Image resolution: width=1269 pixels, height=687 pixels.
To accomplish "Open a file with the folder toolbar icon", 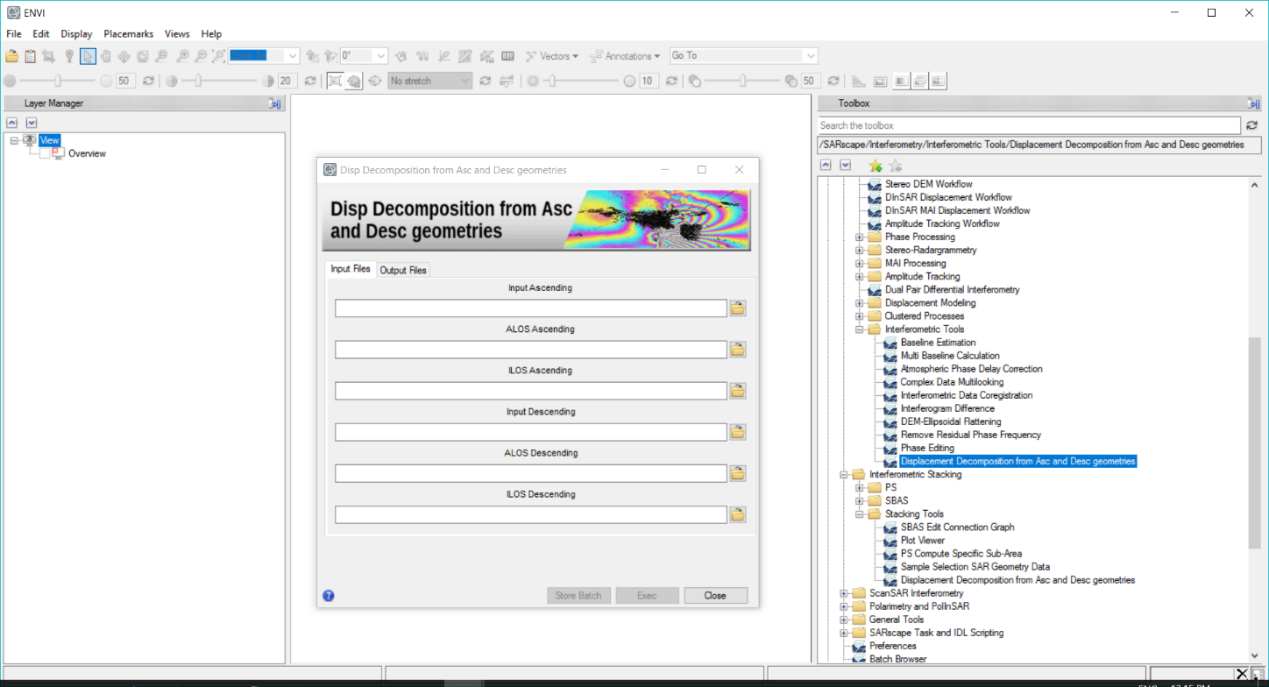I will tap(12, 56).
